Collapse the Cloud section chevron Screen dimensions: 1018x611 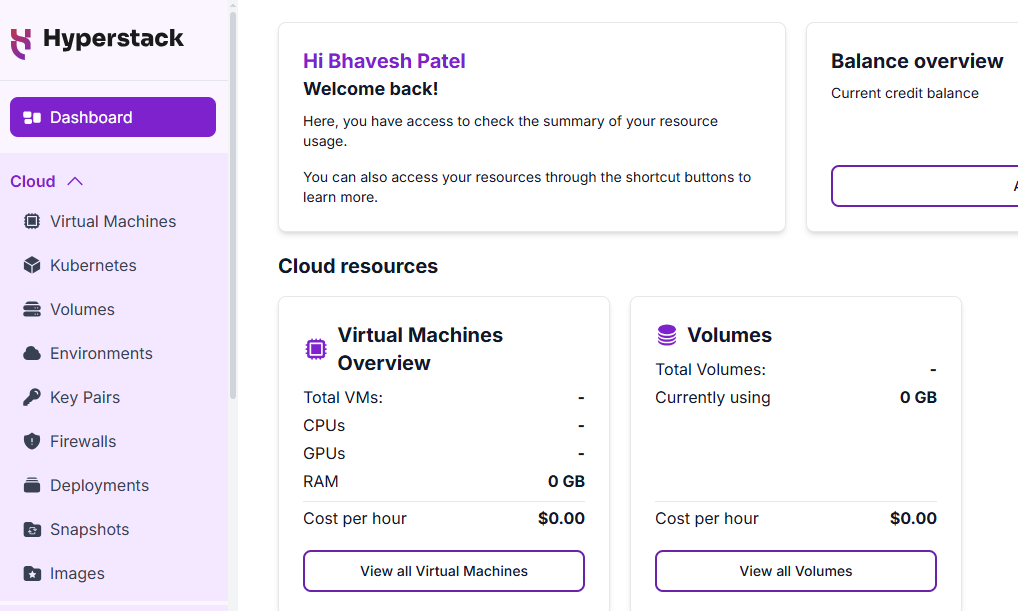coord(75,182)
